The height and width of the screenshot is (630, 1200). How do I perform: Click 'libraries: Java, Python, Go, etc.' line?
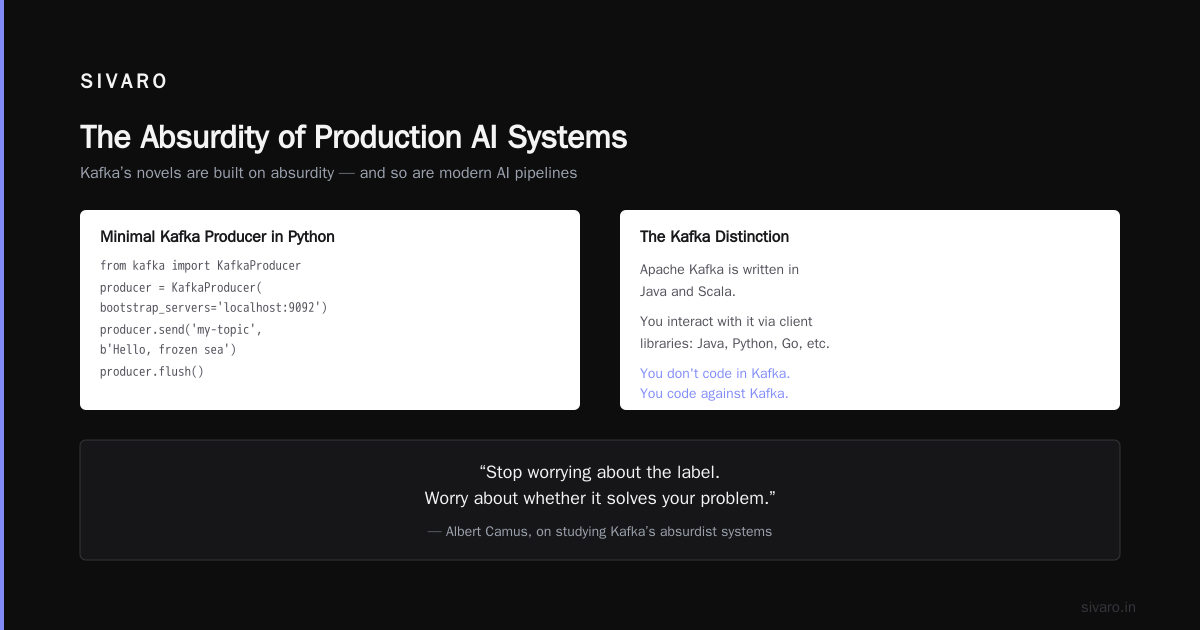point(735,344)
